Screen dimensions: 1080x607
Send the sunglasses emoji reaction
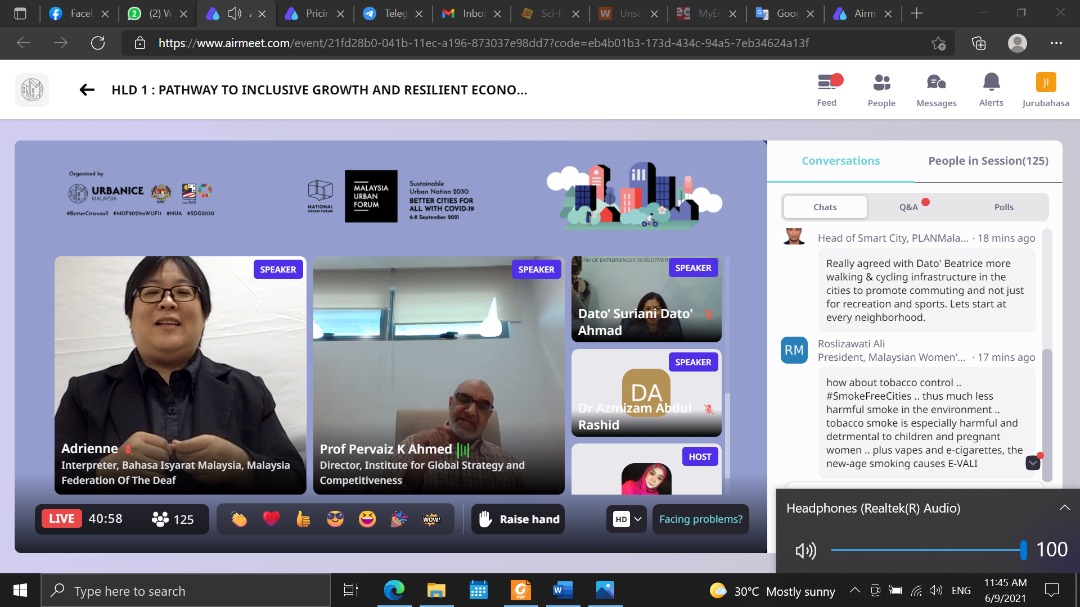coord(335,519)
